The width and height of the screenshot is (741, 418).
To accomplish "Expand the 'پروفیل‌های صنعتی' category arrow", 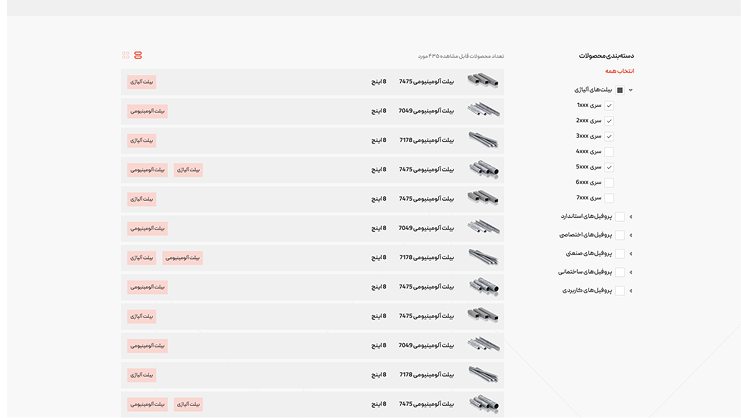I will 631,254.
